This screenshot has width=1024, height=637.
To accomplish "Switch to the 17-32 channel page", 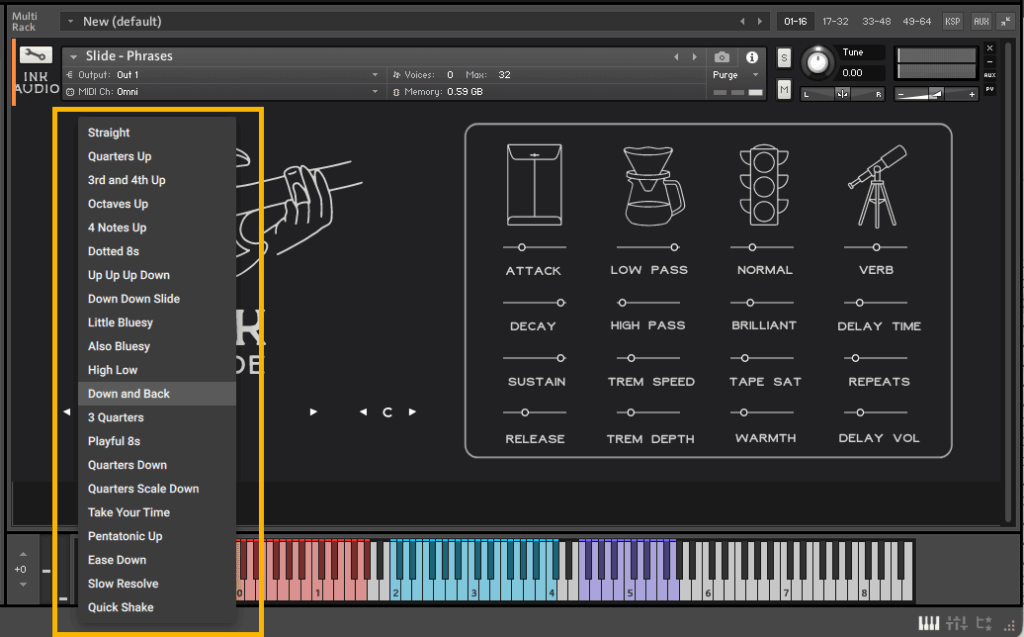I will click(x=836, y=21).
